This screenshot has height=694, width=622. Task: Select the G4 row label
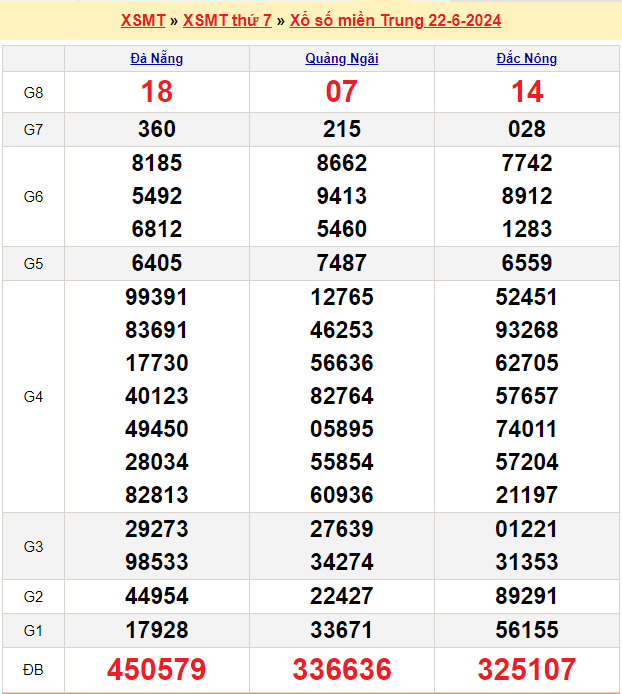pyautogui.click(x=33, y=397)
